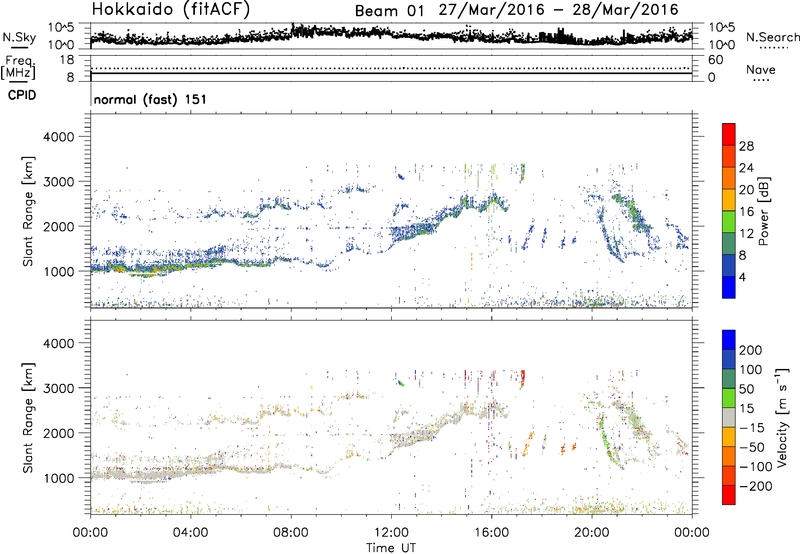Click the 'N.Sky' legend label
Viewport: 800px width, 554px height.
tap(19, 37)
